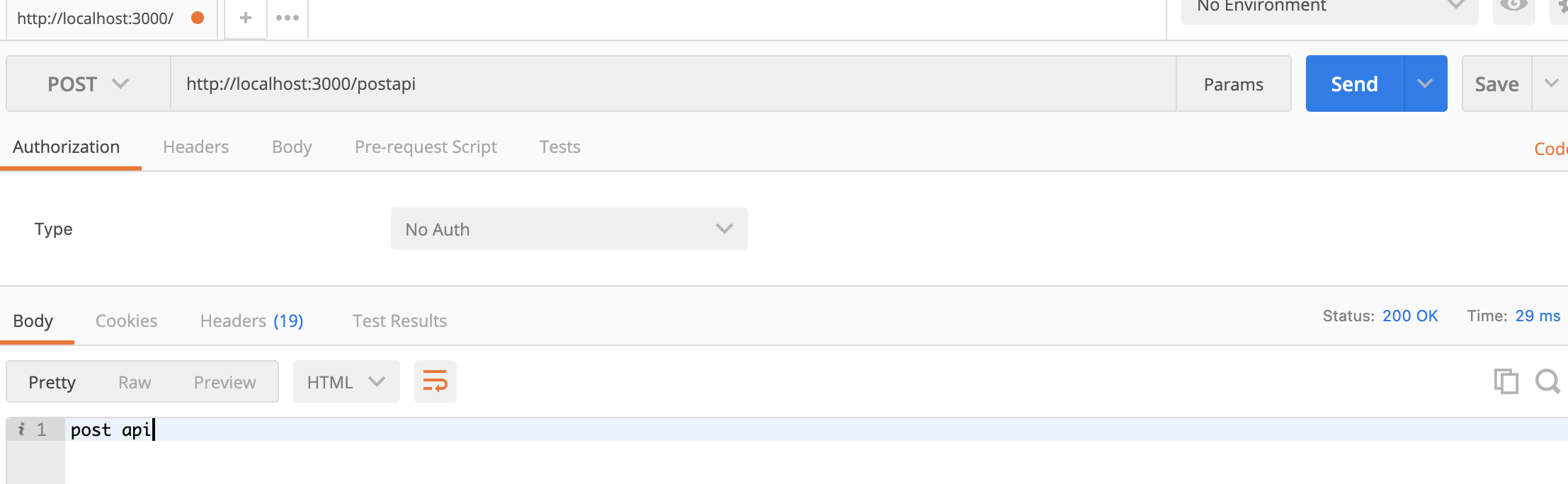Copy response body to clipboard icon
This screenshot has width=1568, height=484.
[1506, 381]
